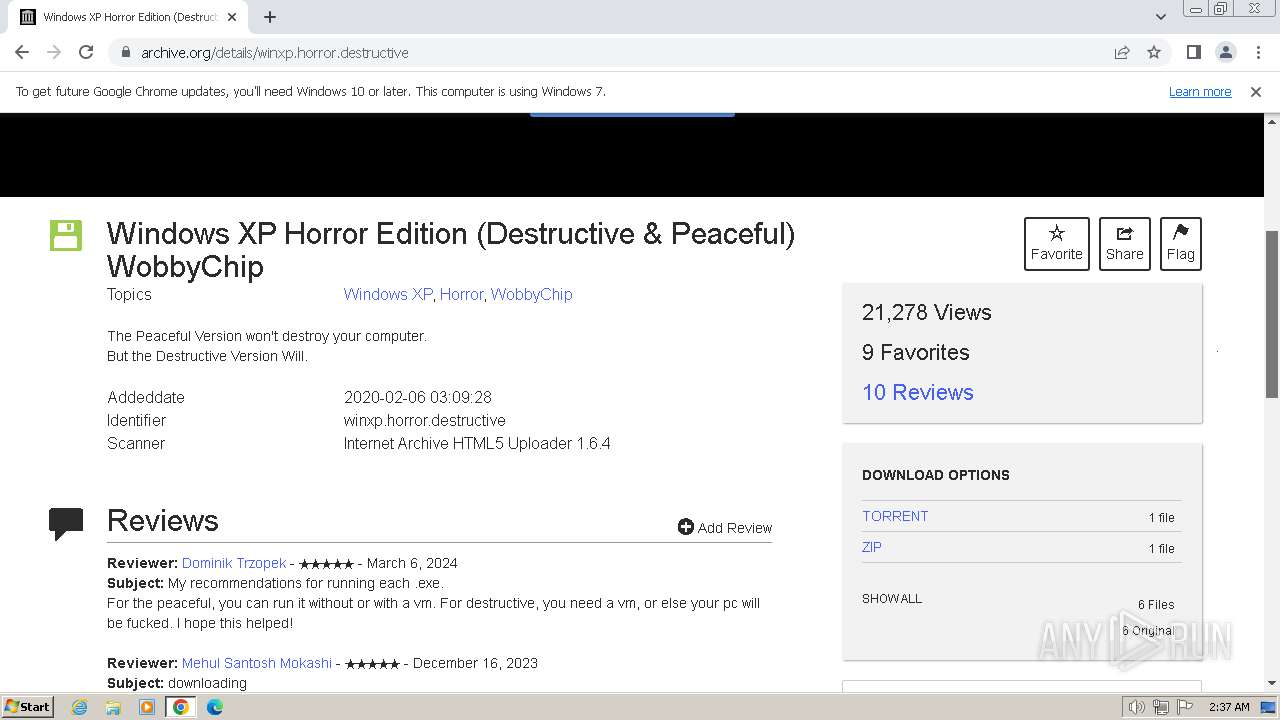This screenshot has width=1280, height=720.
Task: Open a new tab with plus button
Action: (x=270, y=17)
